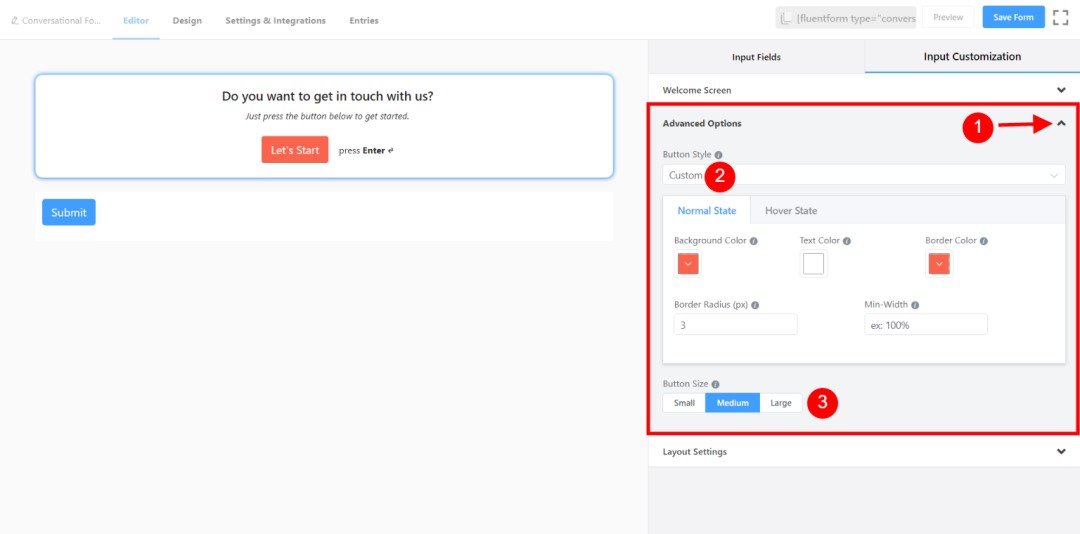Open the Border Color swatch
Viewport: 1080px width, 534px height.
[x=939, y=264]
